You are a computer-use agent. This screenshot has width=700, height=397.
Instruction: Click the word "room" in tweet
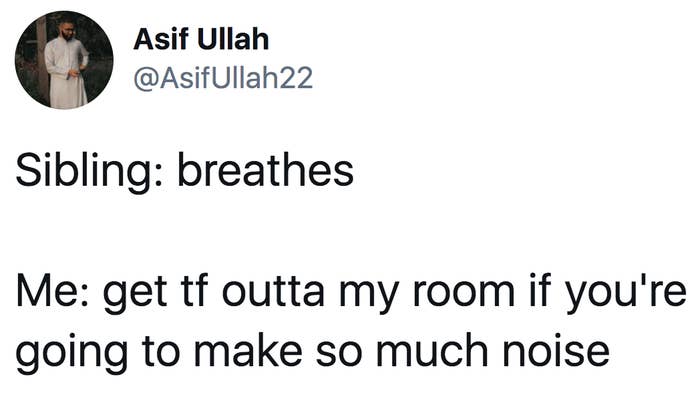(x=464, y=295)
